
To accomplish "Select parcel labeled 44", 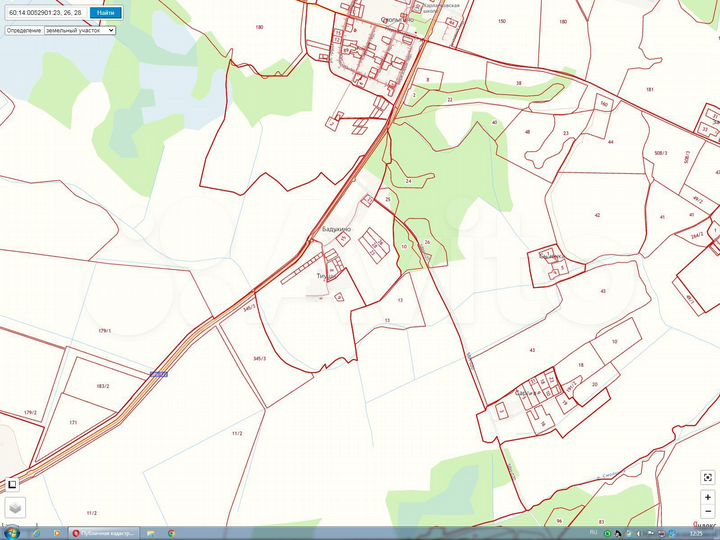I will click(x=611, y=142).
